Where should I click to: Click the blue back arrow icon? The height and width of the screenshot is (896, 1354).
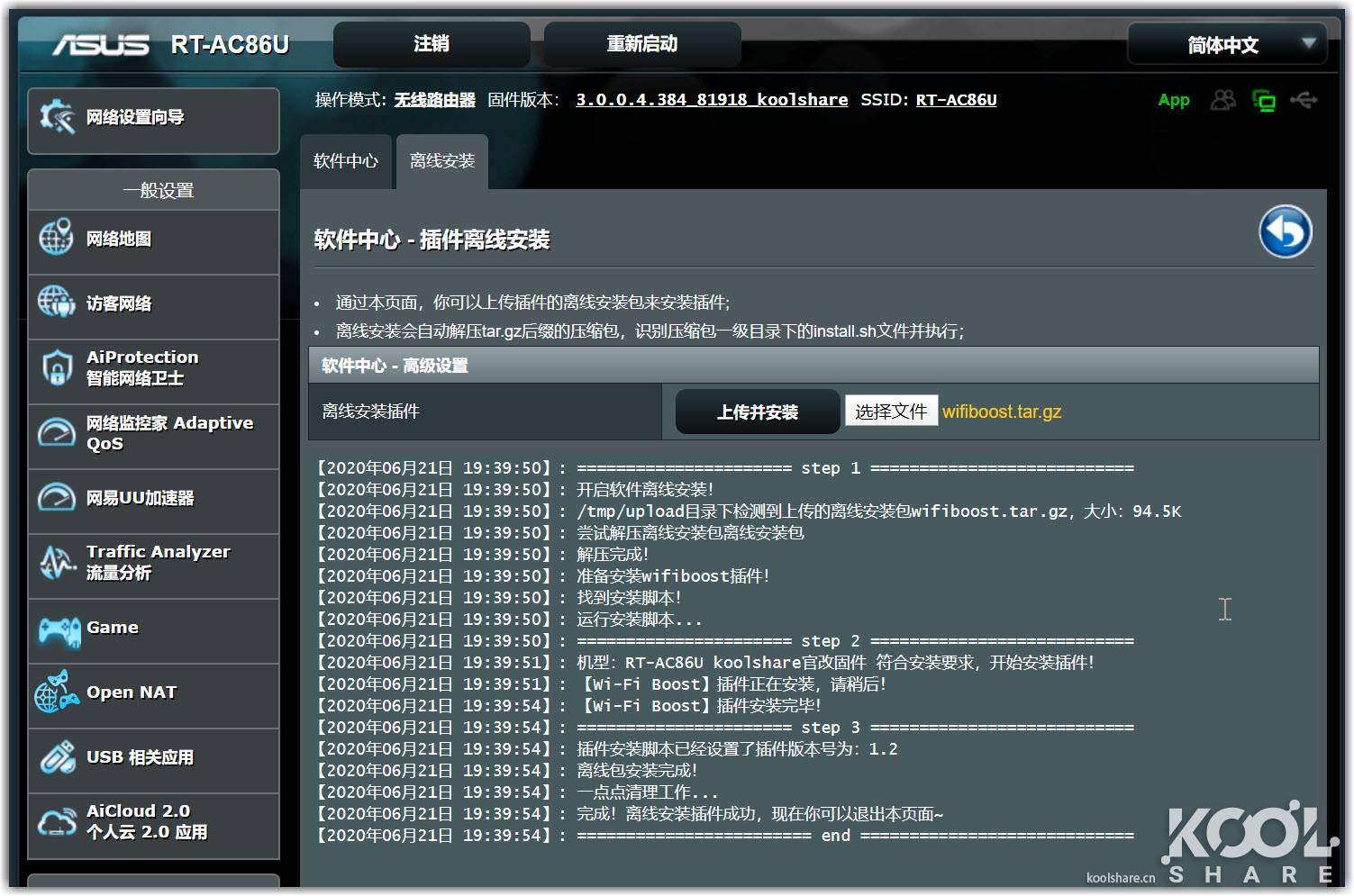(1285, 231)
